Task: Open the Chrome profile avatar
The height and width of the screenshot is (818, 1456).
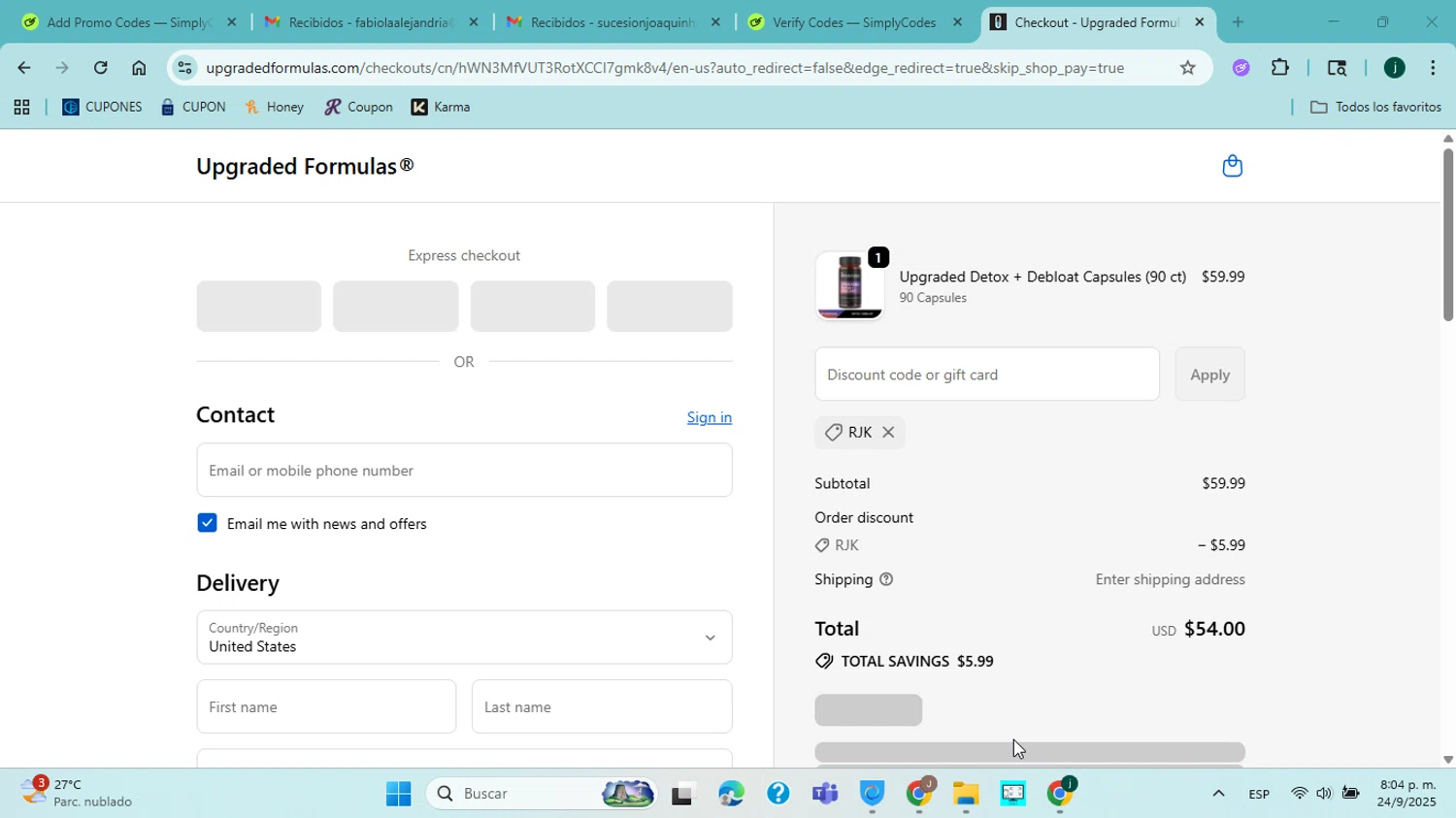Action: (x=1394, y=68)
